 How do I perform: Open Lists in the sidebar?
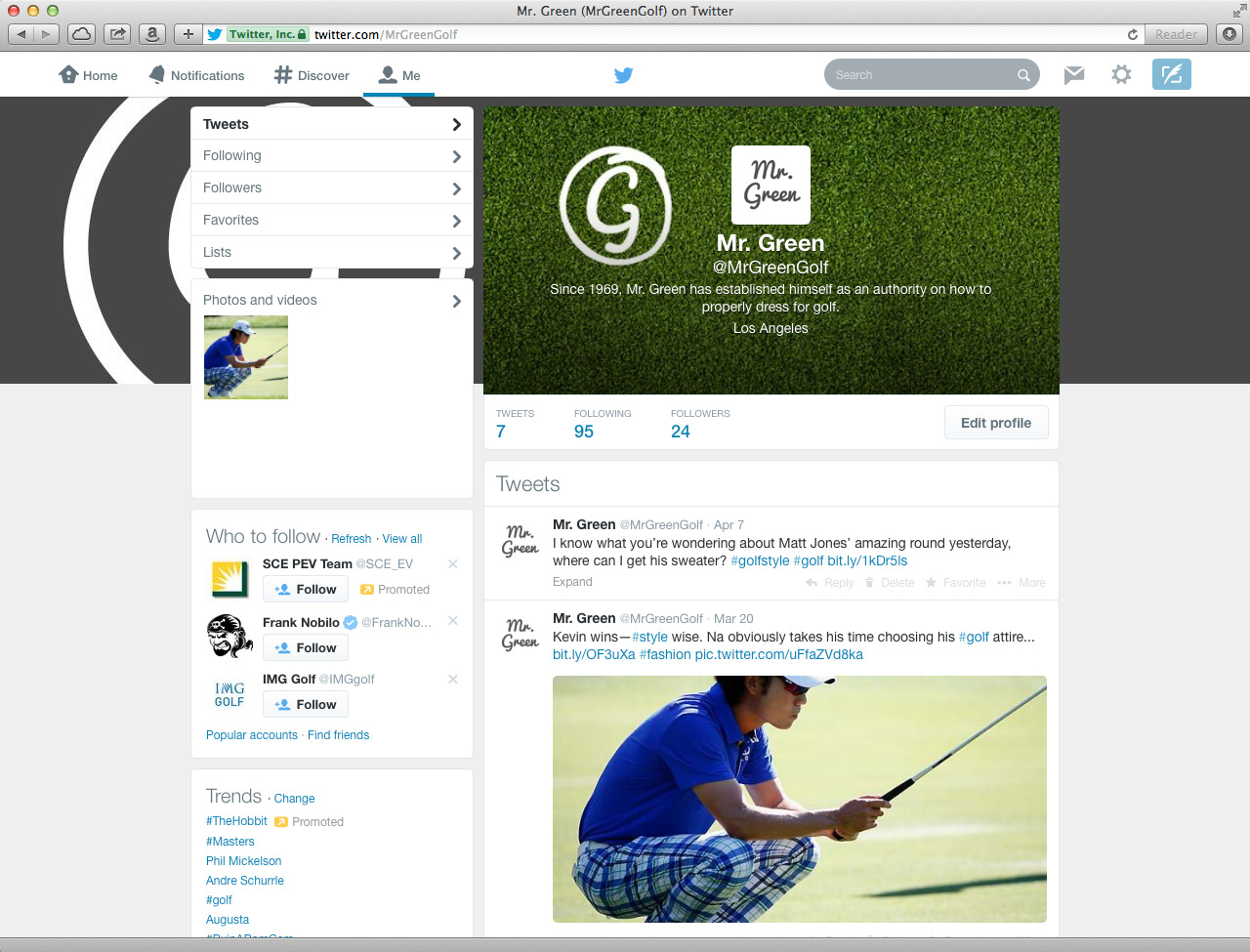pos(332,253)
